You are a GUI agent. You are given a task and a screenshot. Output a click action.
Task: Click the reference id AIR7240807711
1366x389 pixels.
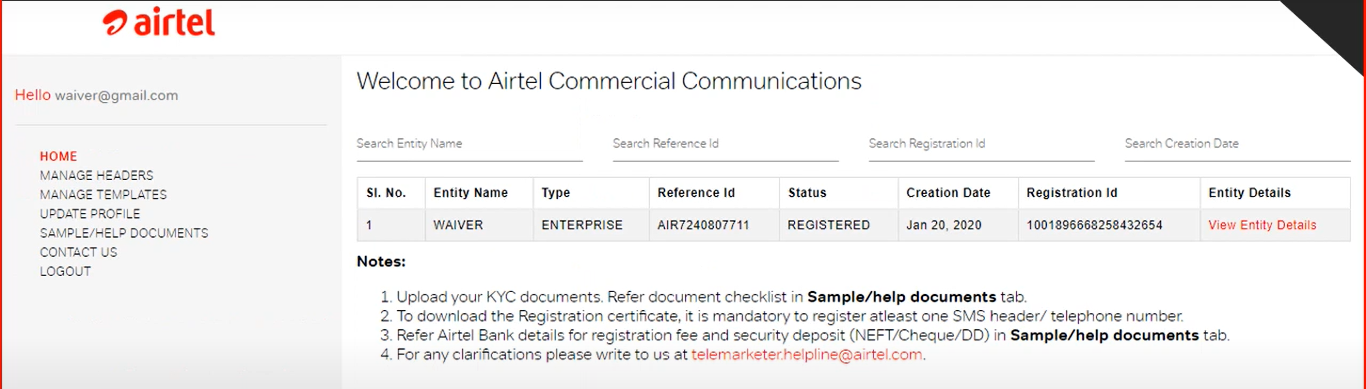click(704, 225)
